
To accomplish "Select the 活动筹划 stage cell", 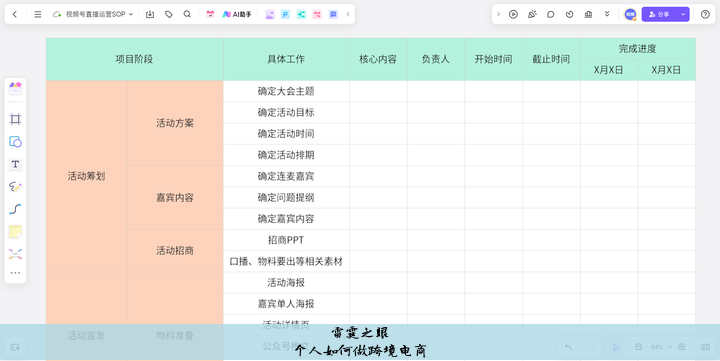I will (86, 176).
